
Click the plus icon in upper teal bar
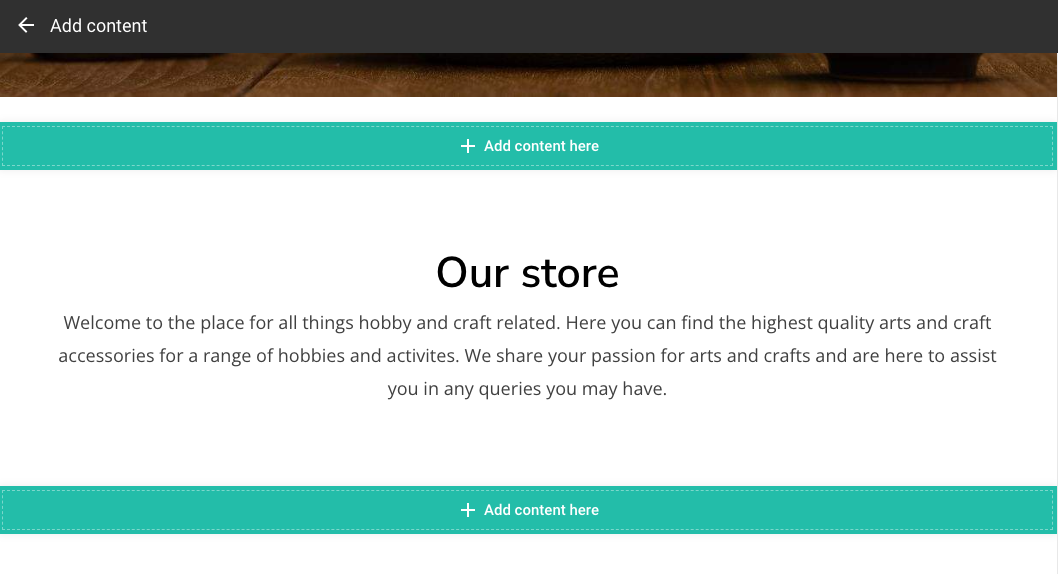(468, 146)
